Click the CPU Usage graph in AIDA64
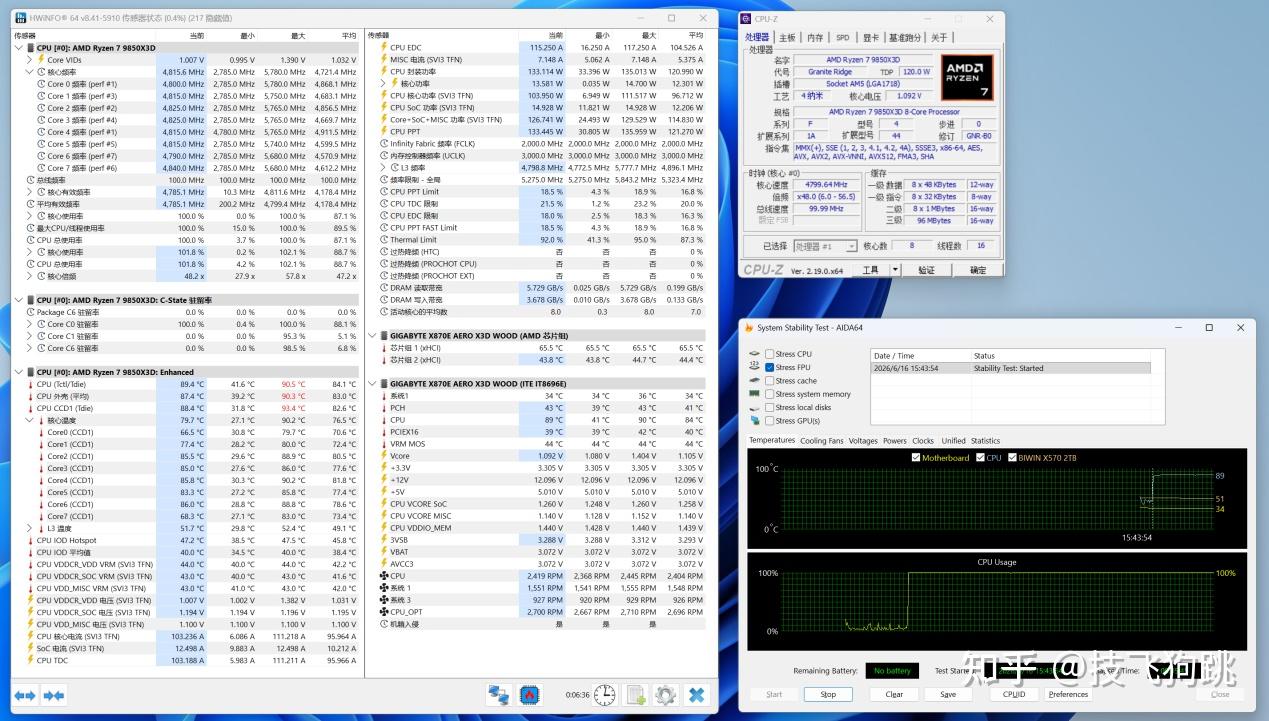Viewport: 1269px width, 721px height. tap(997, 602)
